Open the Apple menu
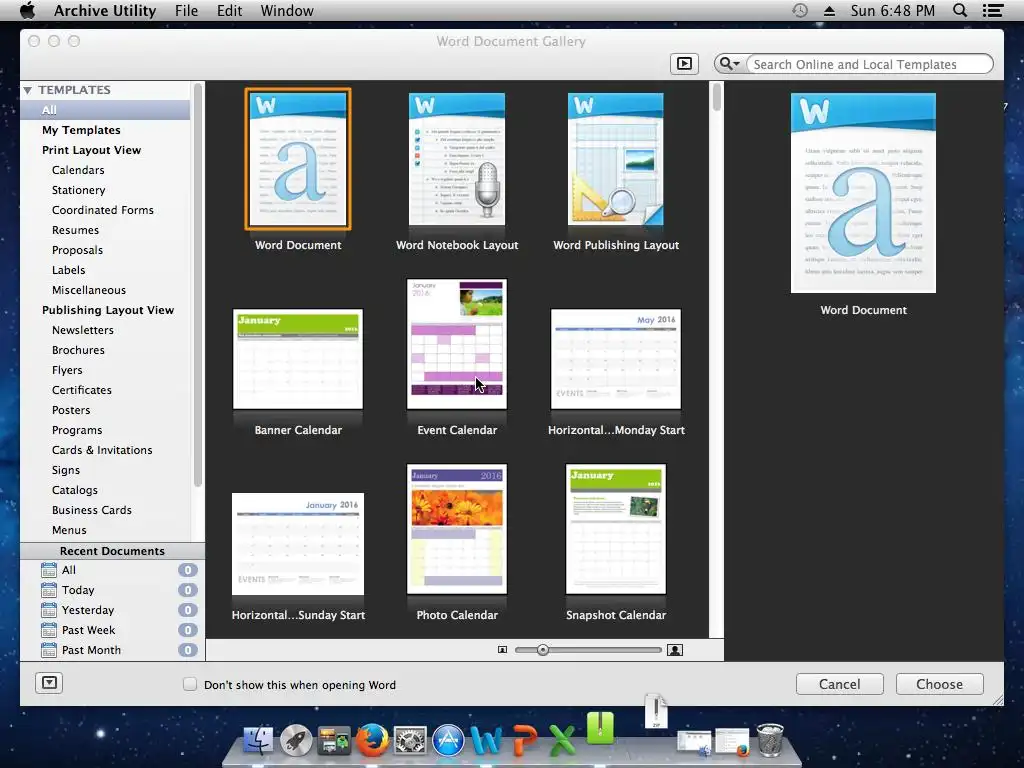 pos(27,10)
